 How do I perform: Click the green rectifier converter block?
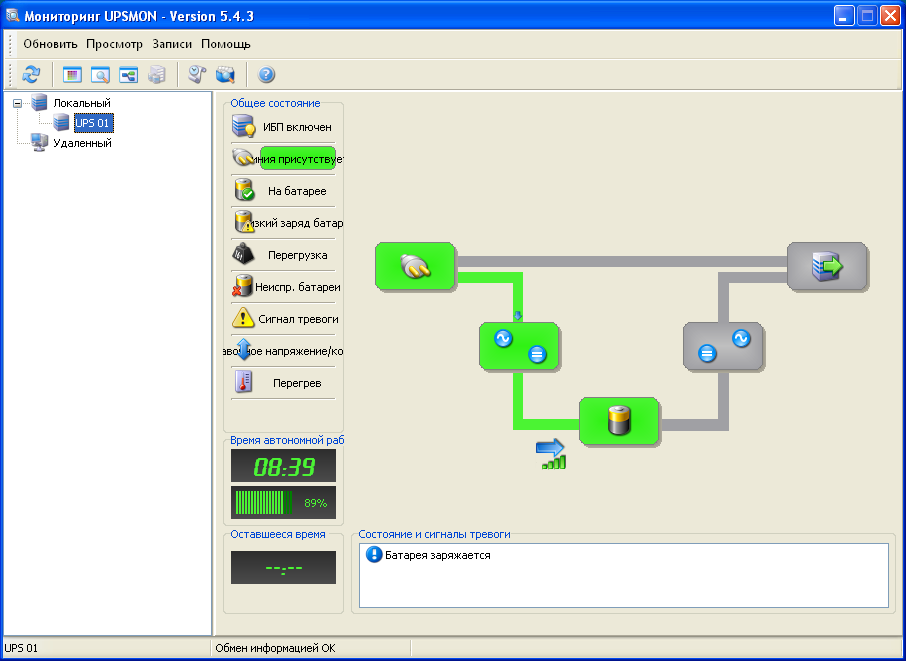518,345
